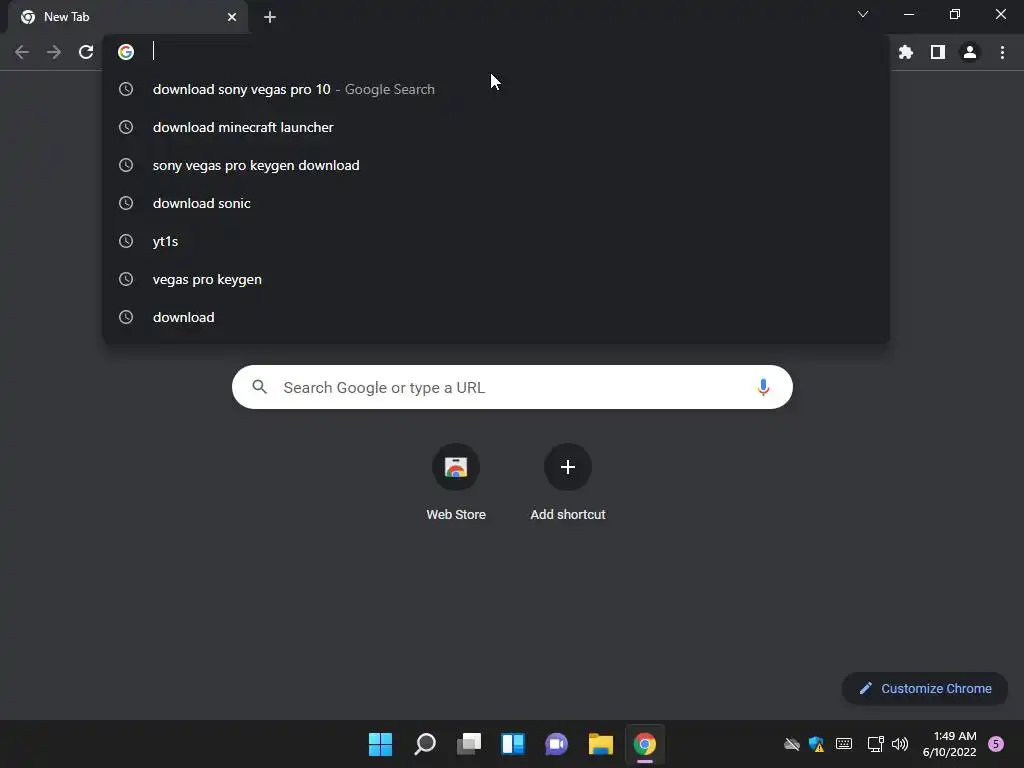Click Chrome icon on taskbar

click(645, 744)
